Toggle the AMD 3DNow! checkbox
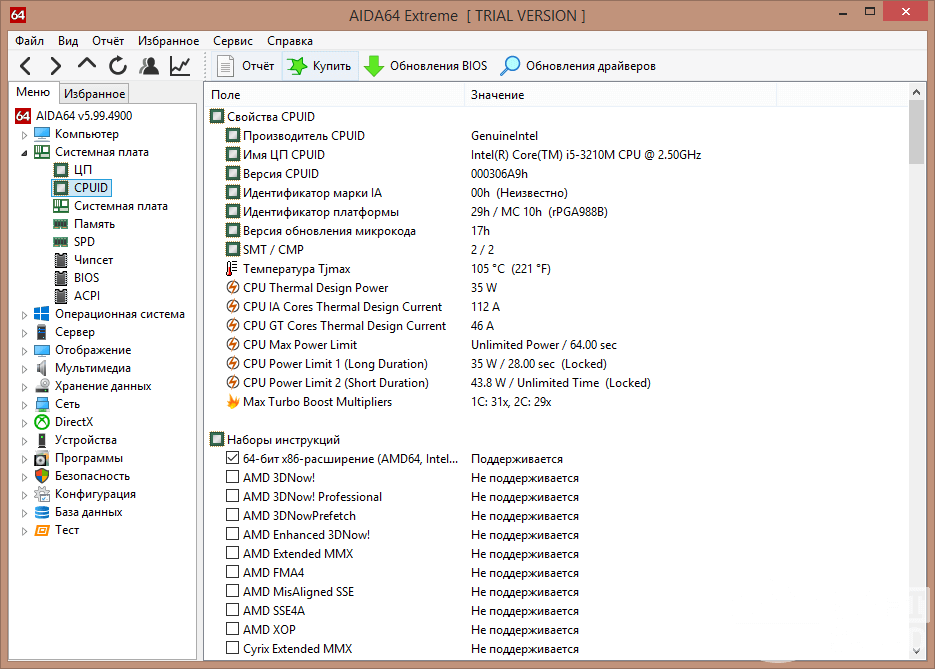This screenshot has width=935, height=669. click(x=233, y=477)
